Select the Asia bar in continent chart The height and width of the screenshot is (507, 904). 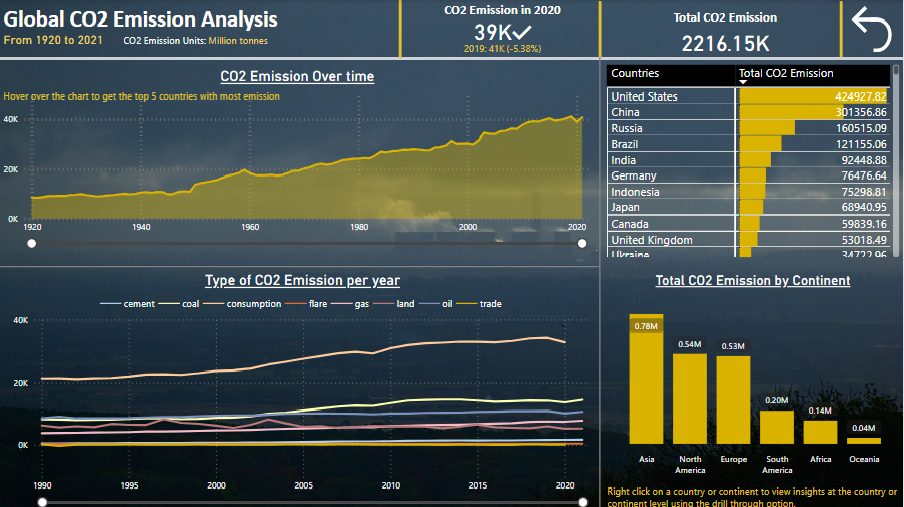(646, 380)
